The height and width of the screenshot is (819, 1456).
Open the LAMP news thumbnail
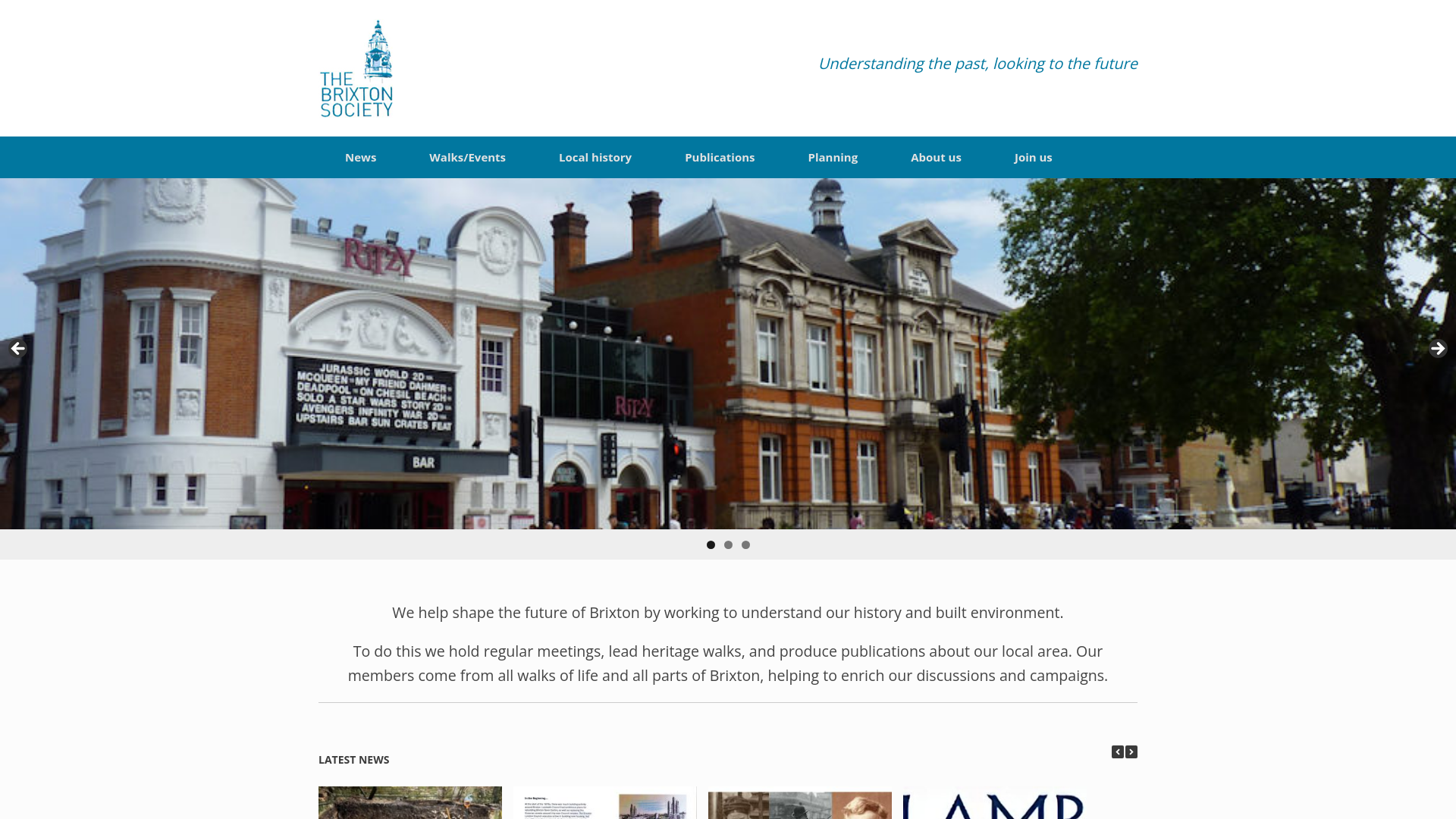pos(994,802)
